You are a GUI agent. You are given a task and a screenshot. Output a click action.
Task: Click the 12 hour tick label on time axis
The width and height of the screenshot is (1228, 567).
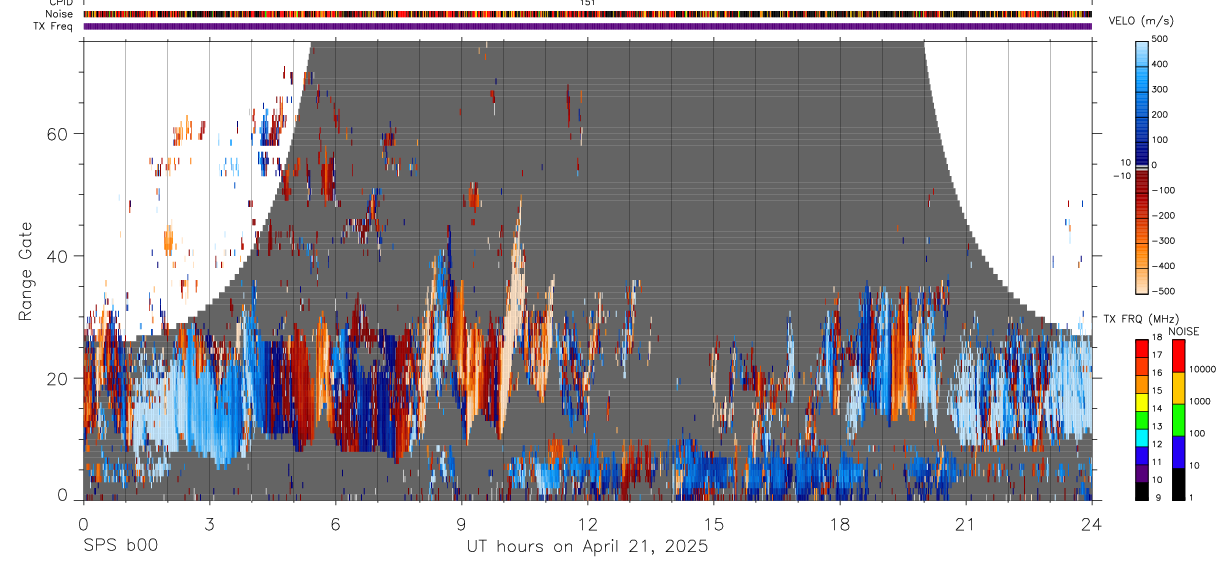(x=587, y=524)
